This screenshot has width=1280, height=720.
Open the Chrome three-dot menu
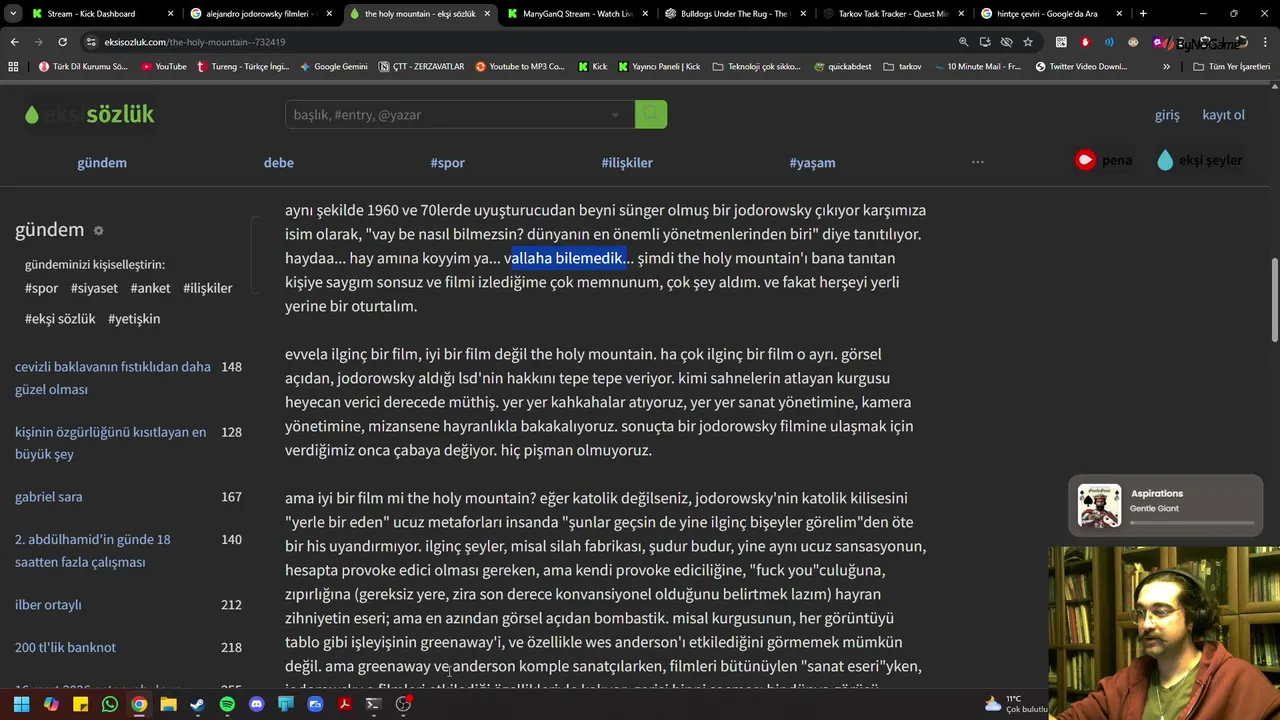pos(1265,42)
